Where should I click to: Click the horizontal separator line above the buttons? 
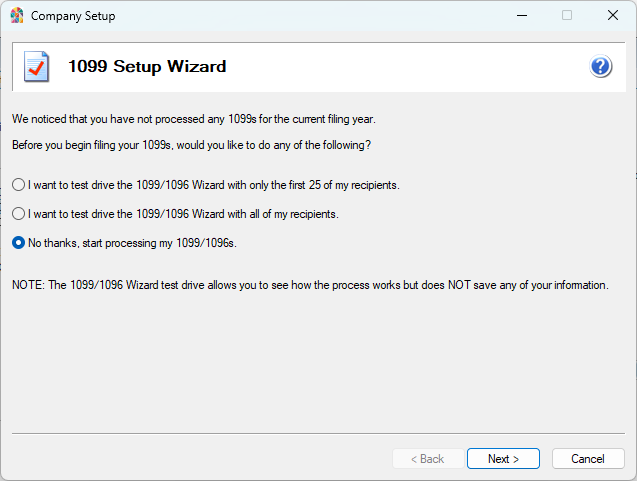pos(318,434)
